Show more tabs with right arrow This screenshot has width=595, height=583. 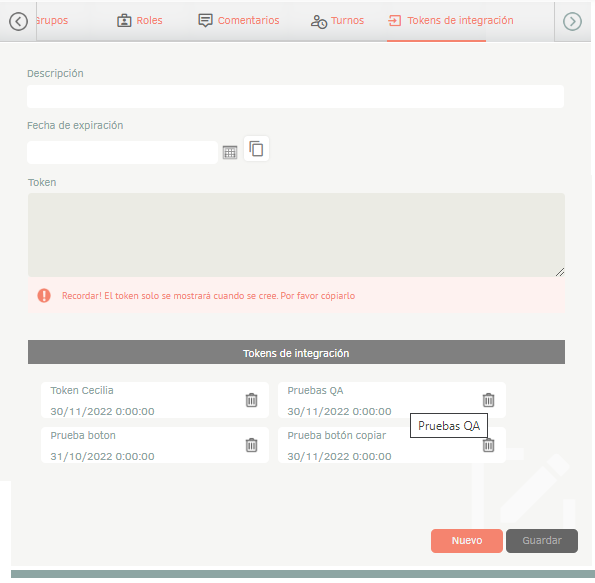[x=572, y=21]
